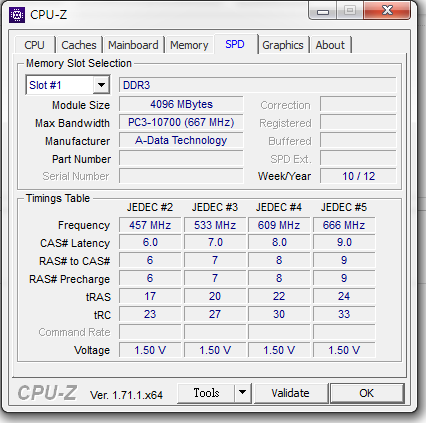Click the JEDEC #4 column header
This screenshot has height=423, width=426.
(x=279, y=207)
